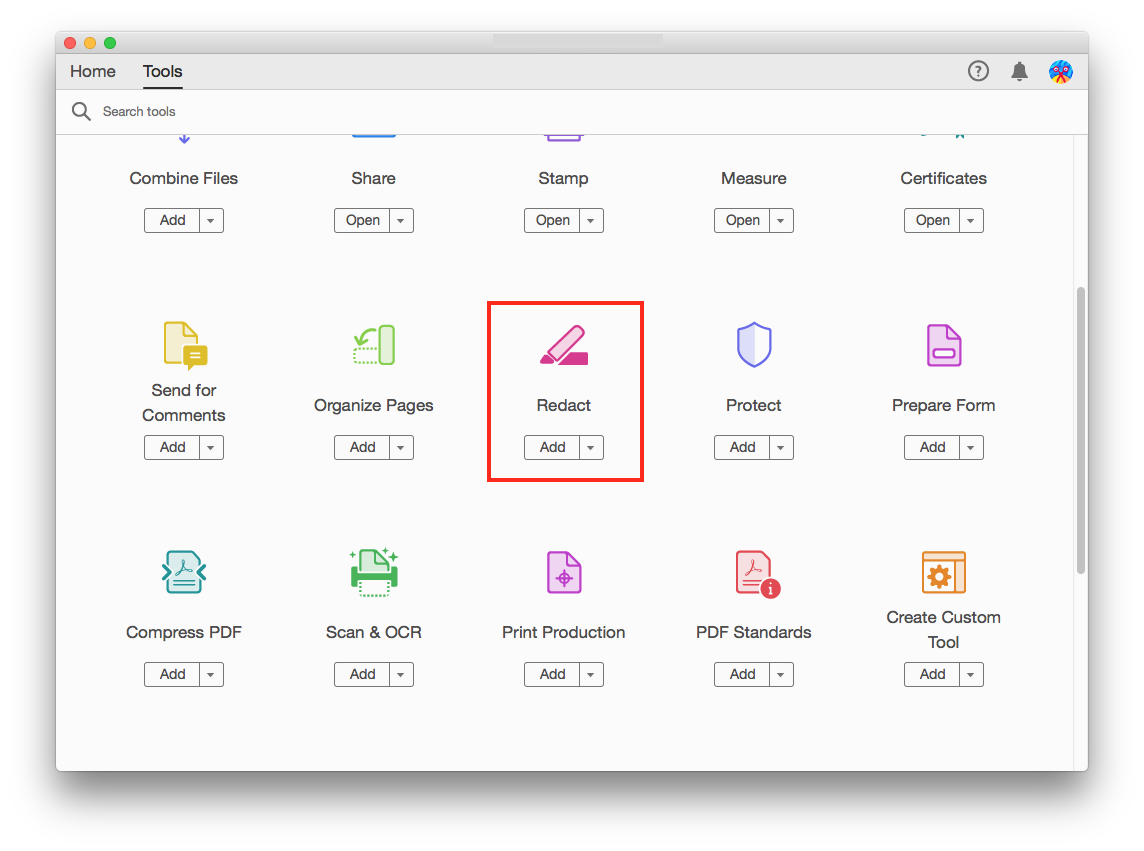Select the Tools tab
Viewport: 1144px width, 851px height.
click(x=162, y=71)
